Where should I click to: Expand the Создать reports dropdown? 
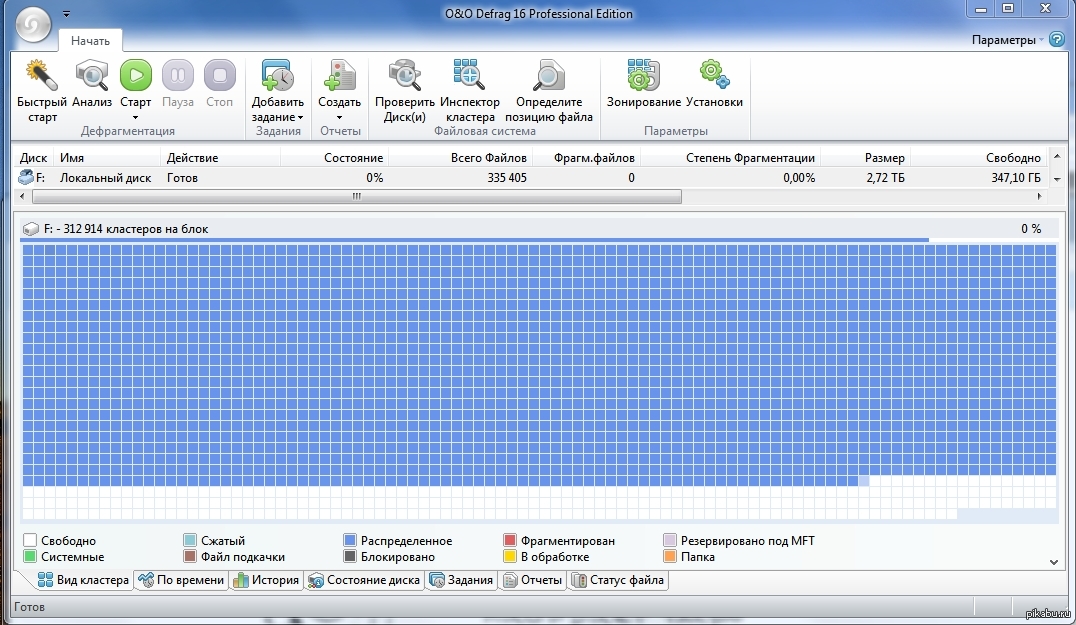[x=339, y=117]
